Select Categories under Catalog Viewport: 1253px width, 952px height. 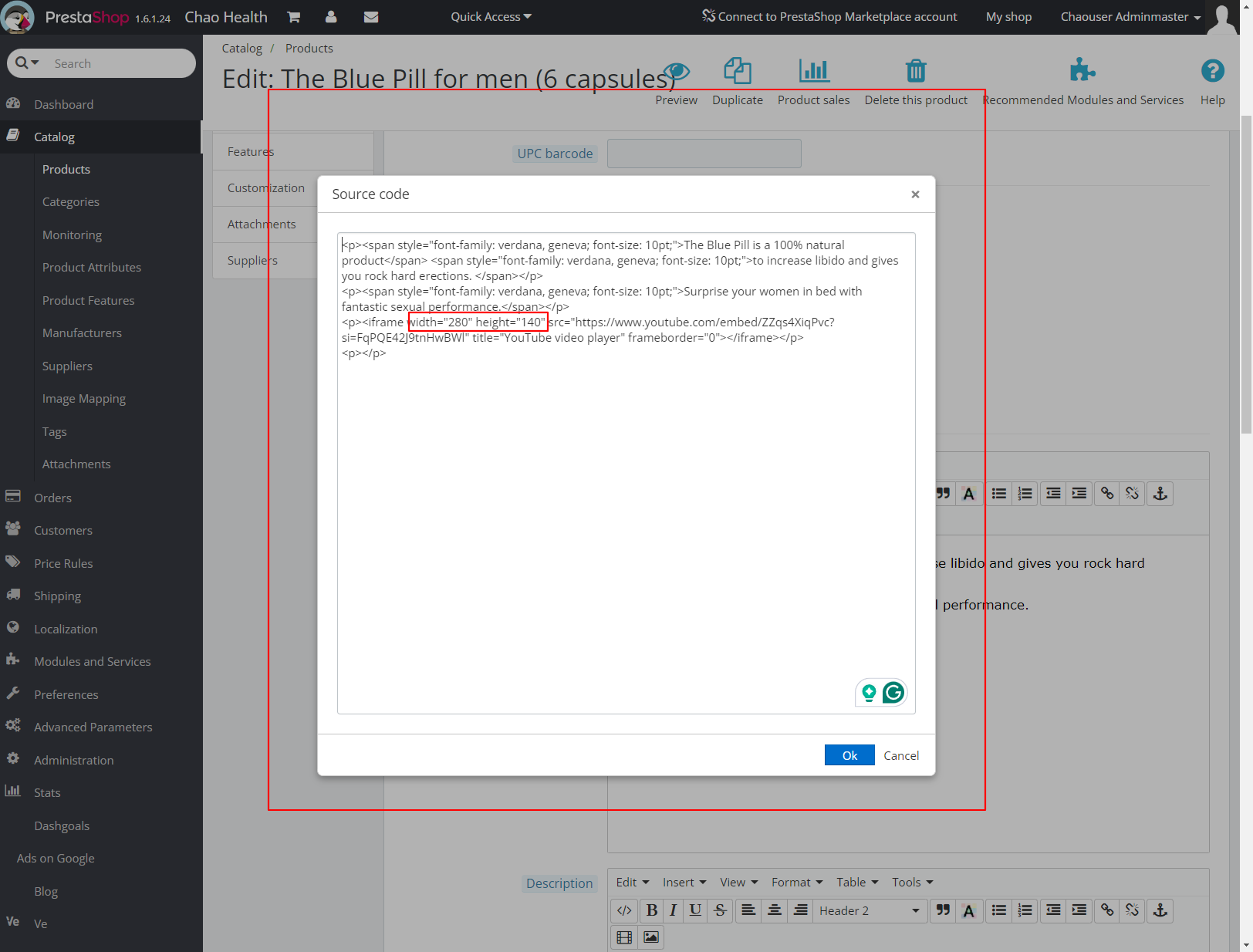[71, 202]
